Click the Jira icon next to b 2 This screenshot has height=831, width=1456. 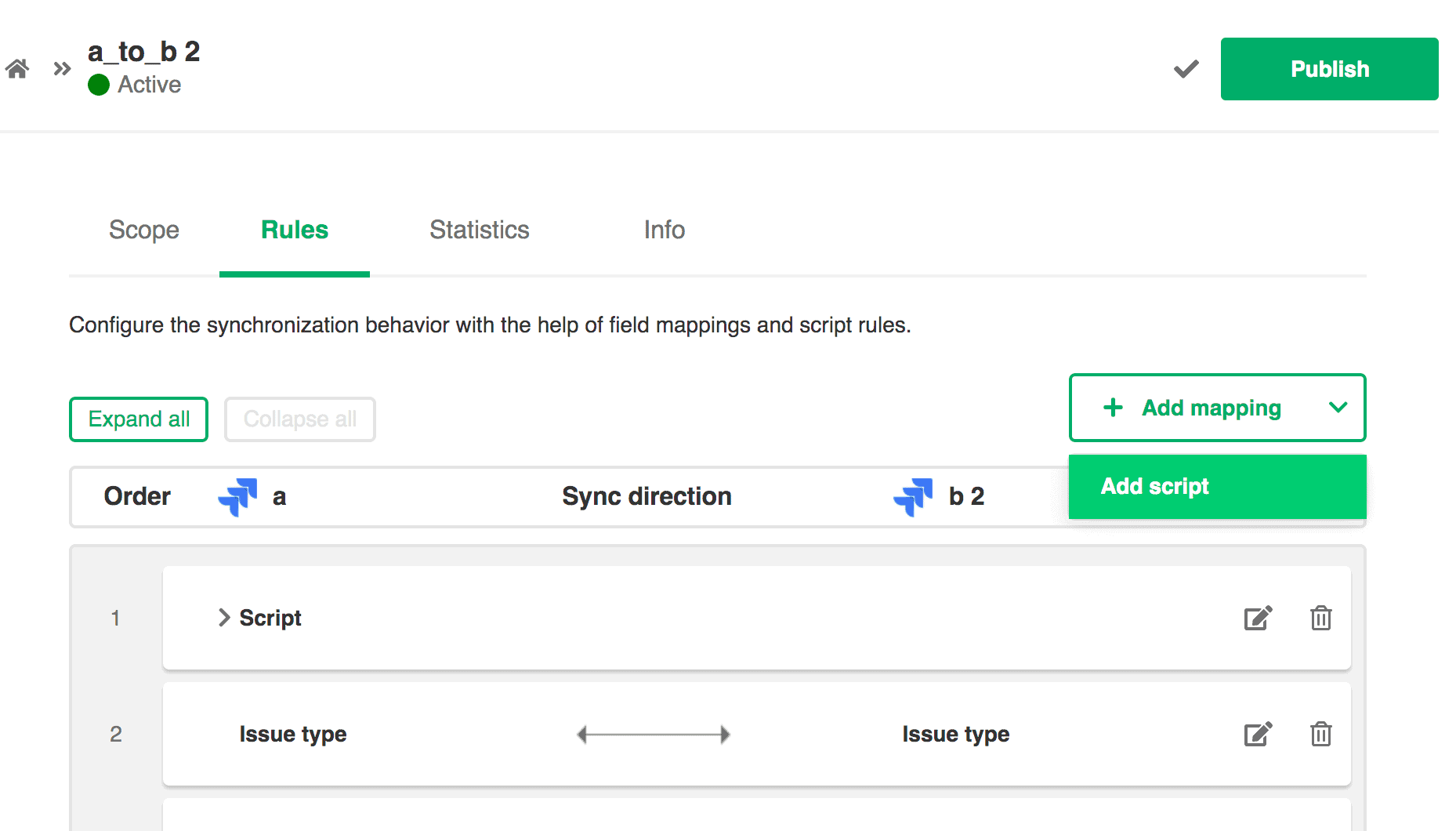913,497
